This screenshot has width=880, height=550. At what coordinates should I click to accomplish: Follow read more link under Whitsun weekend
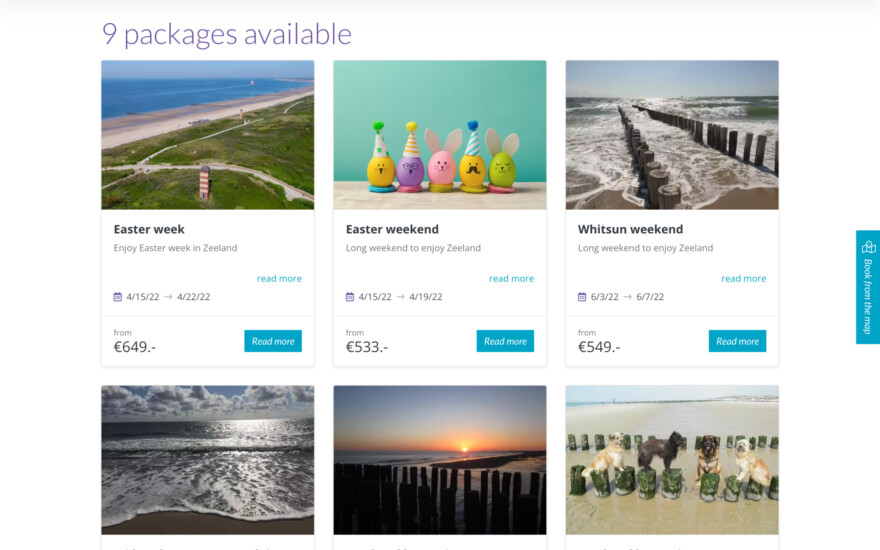click(x=743, y=279)
